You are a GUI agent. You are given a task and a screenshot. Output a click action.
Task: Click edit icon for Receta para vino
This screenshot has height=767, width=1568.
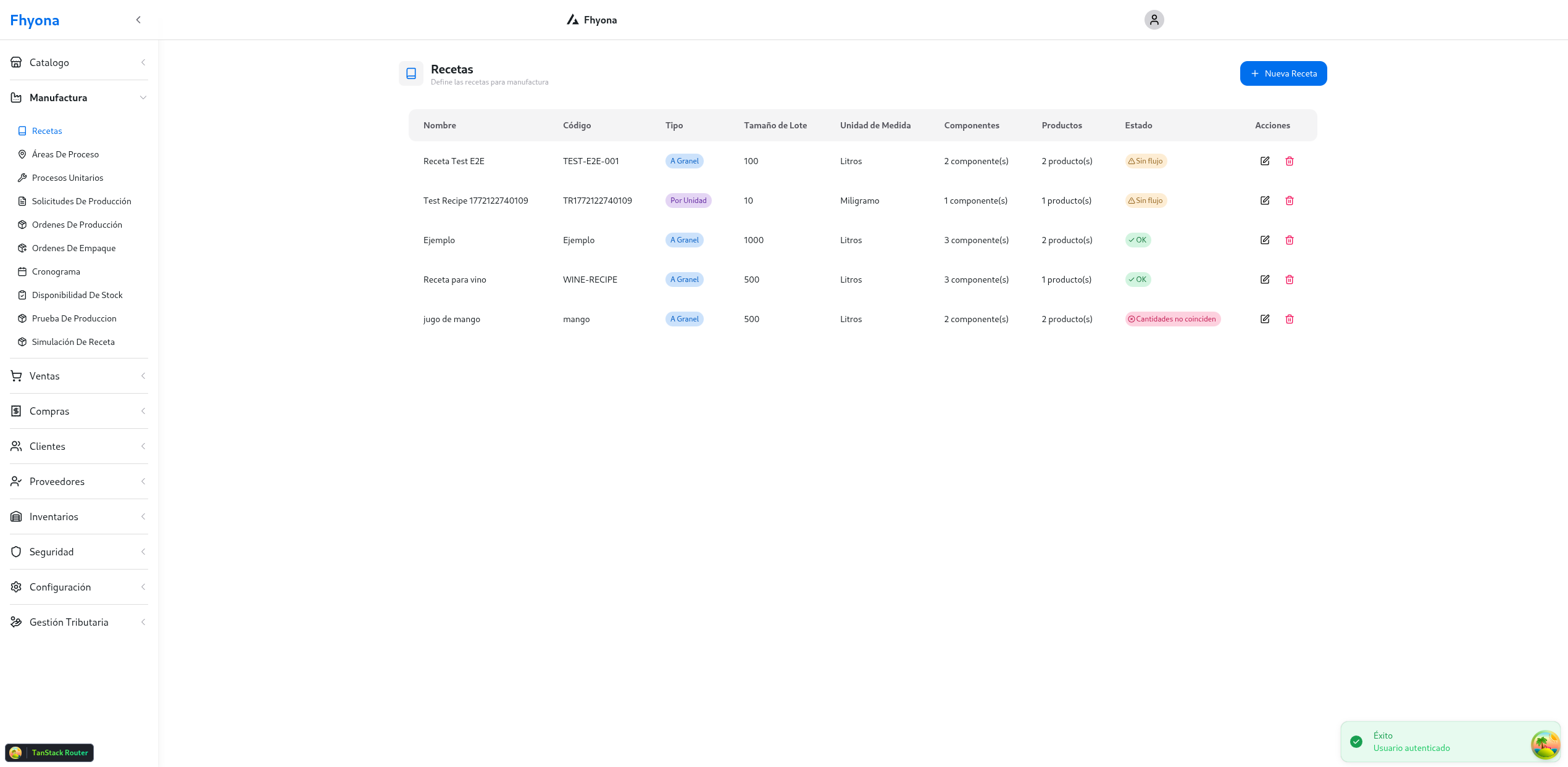pos(1265,280)
